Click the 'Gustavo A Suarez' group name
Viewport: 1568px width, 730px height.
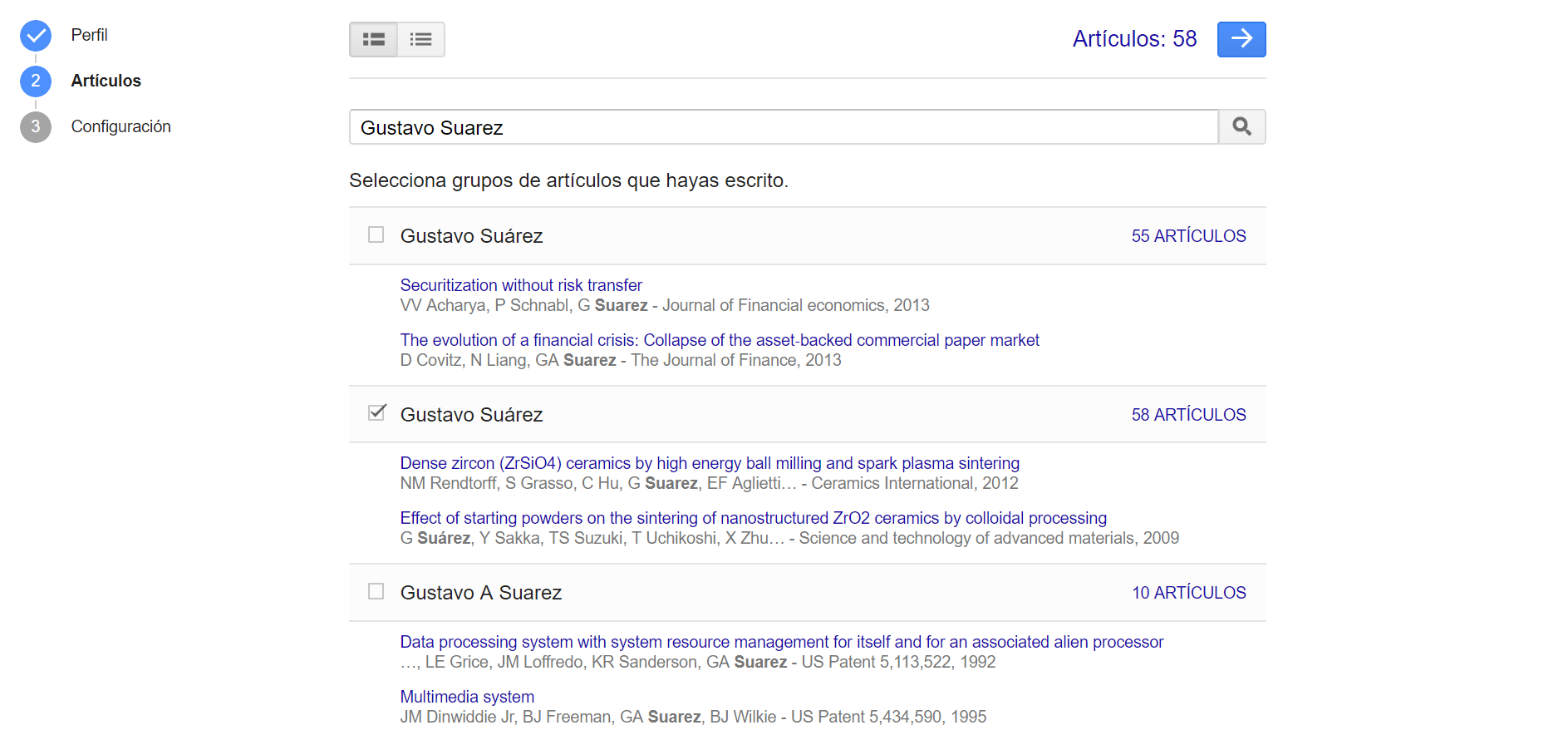pyautogui.click(x=481, y=593)
